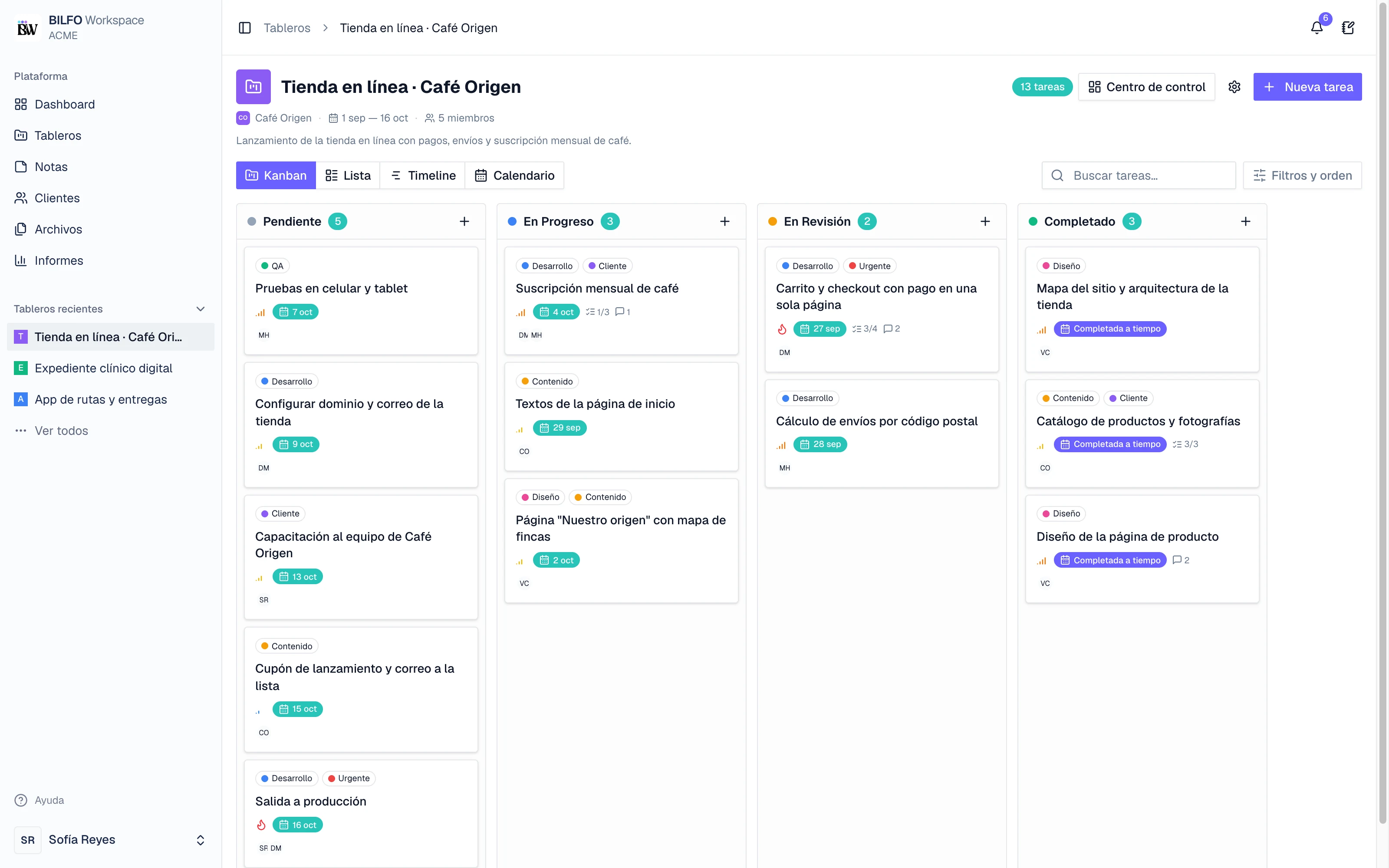Open Centro de control
1389x868 pixels.
click(1146, 87)
